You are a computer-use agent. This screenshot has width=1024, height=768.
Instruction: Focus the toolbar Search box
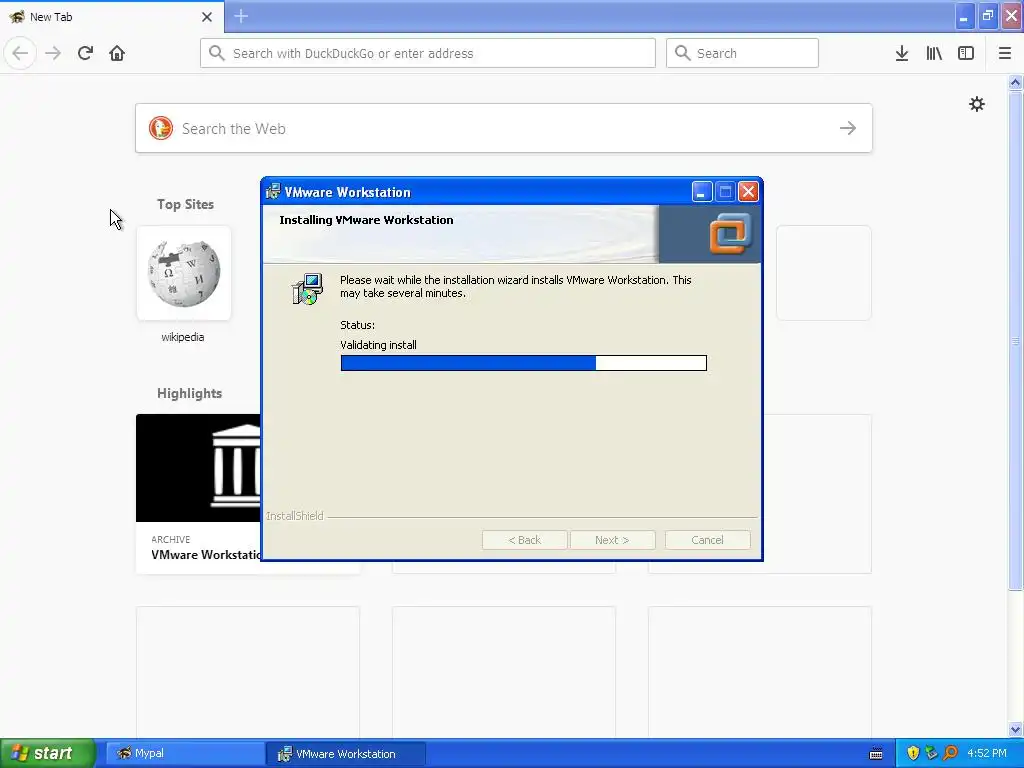click(742, 53)
